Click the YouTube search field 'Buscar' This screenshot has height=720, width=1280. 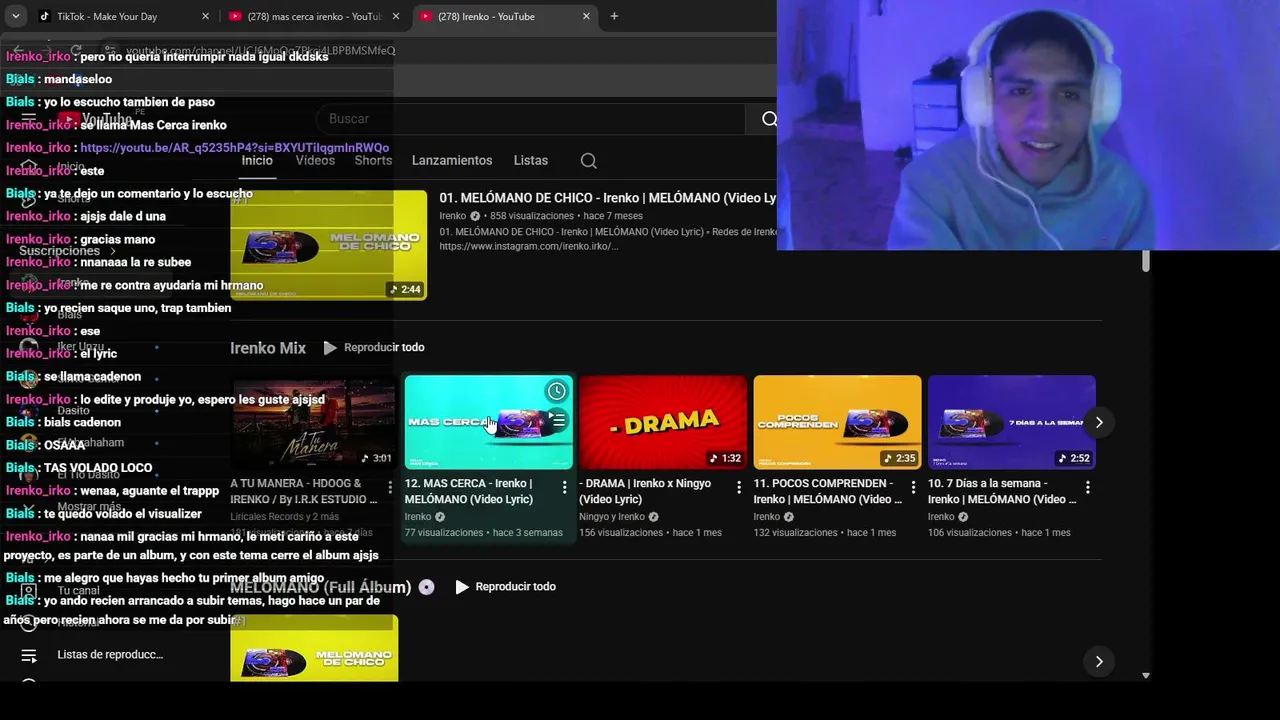point(530,119)
